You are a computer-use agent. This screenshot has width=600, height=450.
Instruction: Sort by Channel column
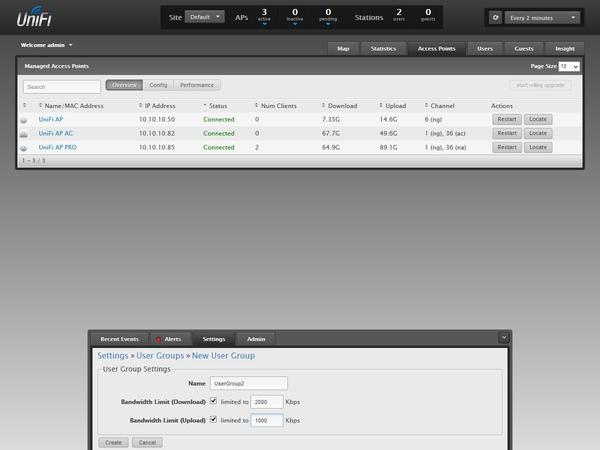point(439,106)
